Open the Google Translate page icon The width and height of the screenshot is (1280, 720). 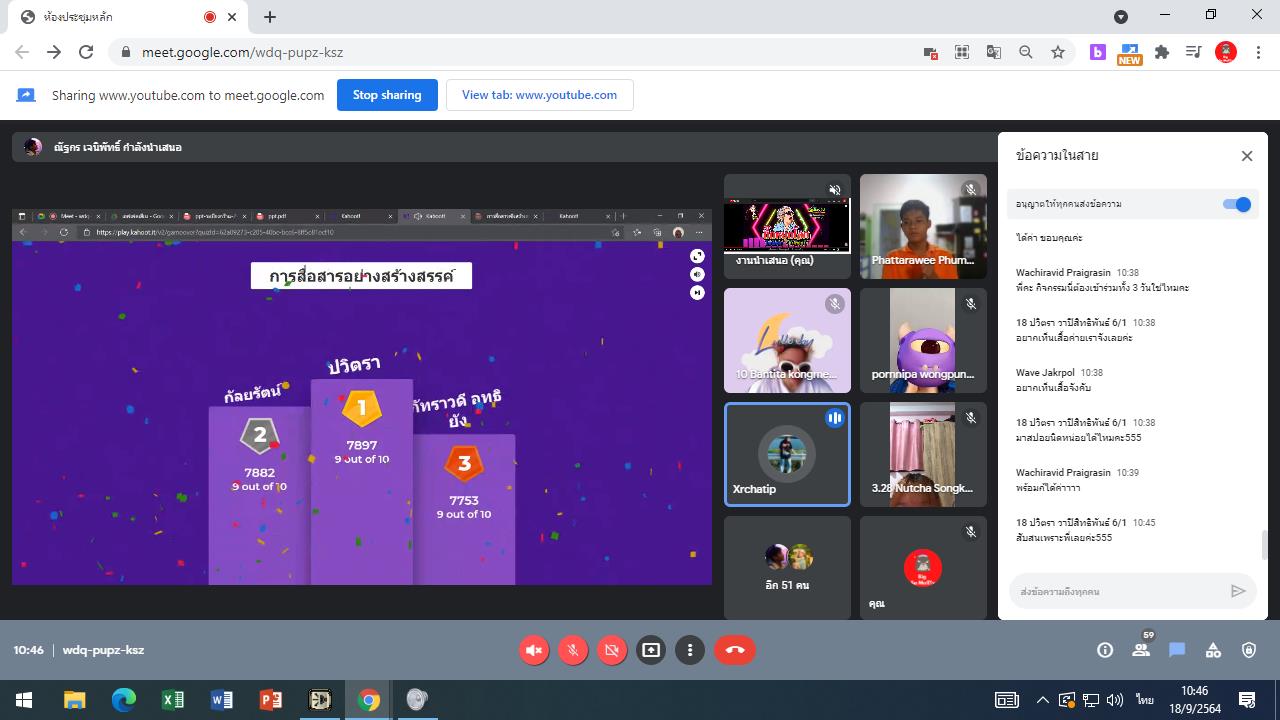pyautogui.click(x=994, y=52)
